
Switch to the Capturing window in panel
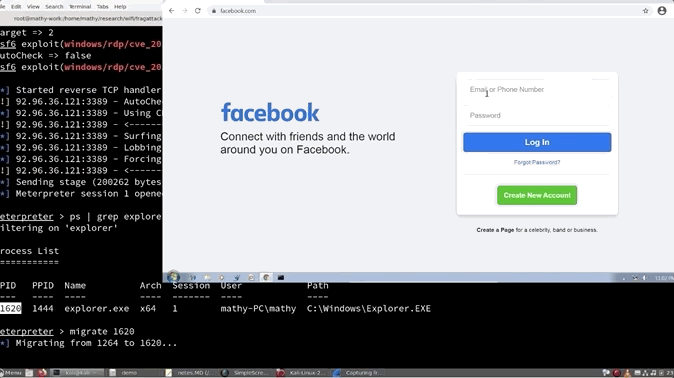[x=359, y=373]
